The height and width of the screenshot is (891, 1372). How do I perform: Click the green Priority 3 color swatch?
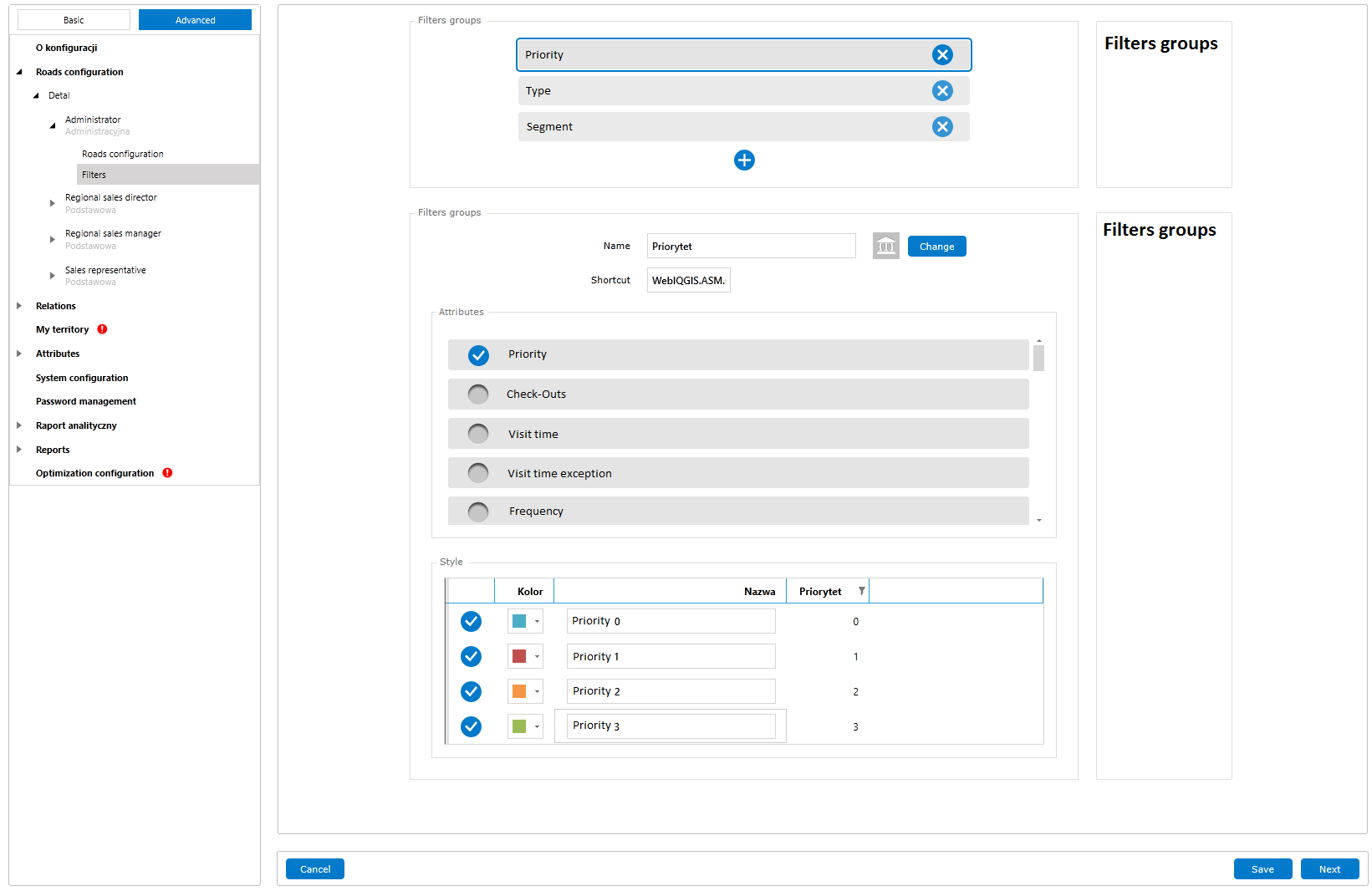[x=519, y=726]
